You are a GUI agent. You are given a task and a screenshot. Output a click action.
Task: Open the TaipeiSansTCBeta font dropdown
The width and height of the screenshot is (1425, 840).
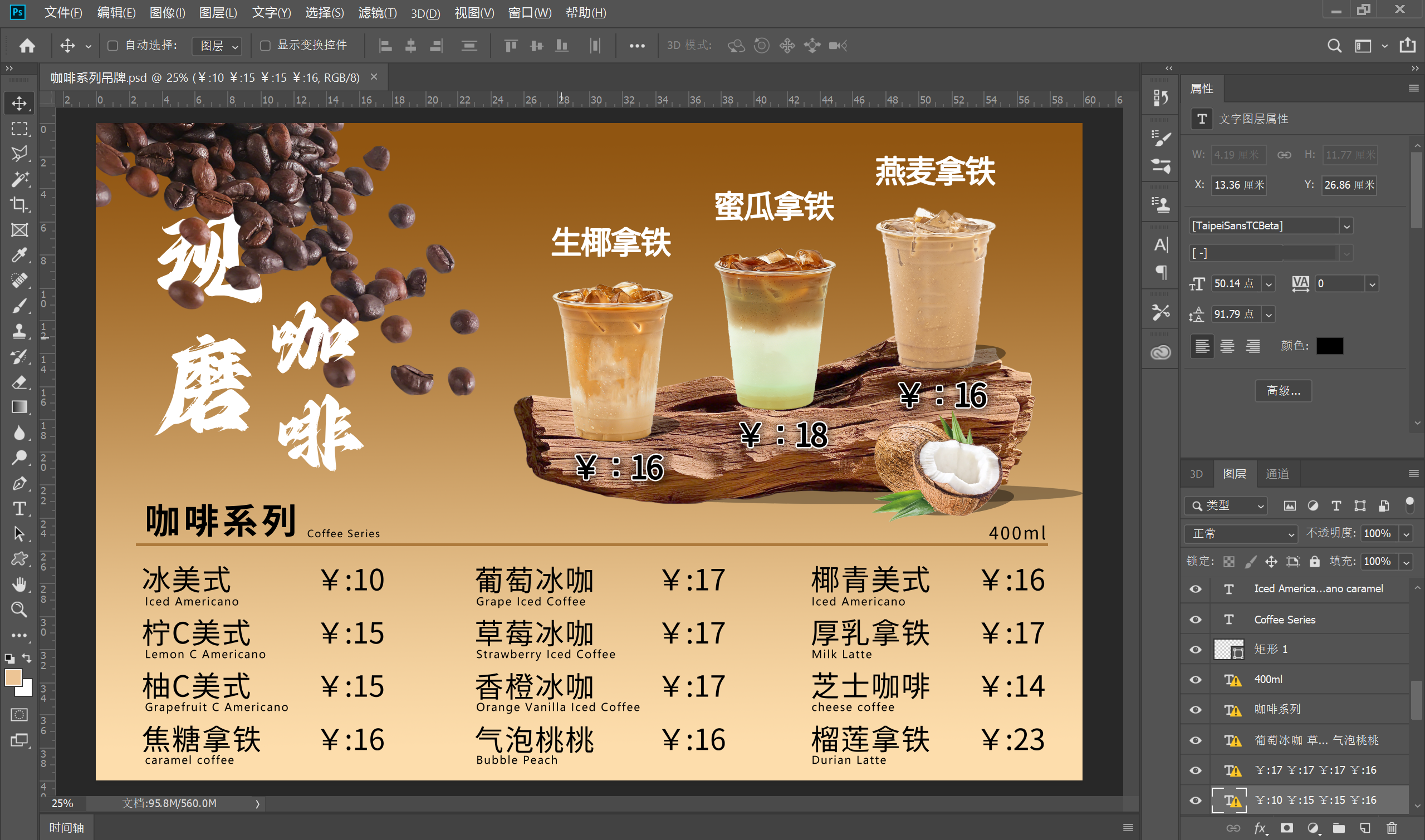pos(1346,227)
